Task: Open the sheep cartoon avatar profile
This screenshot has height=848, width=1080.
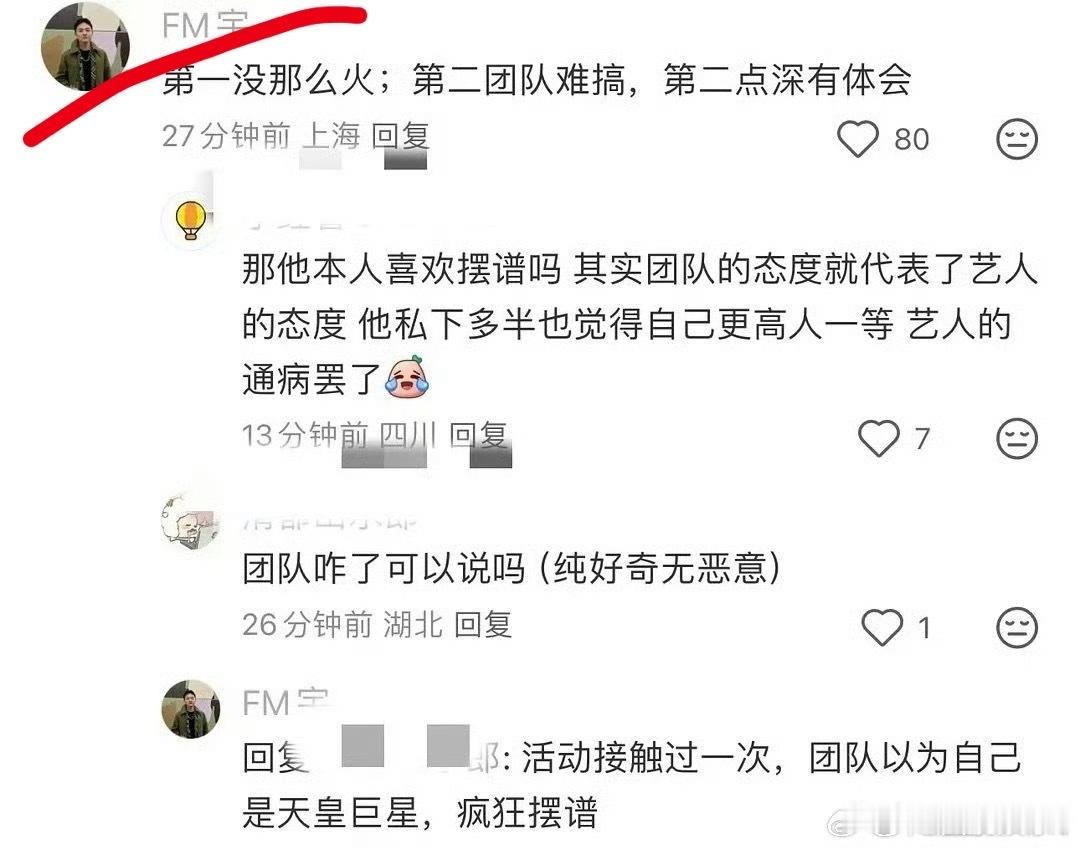Action: (x=190, y=521)
